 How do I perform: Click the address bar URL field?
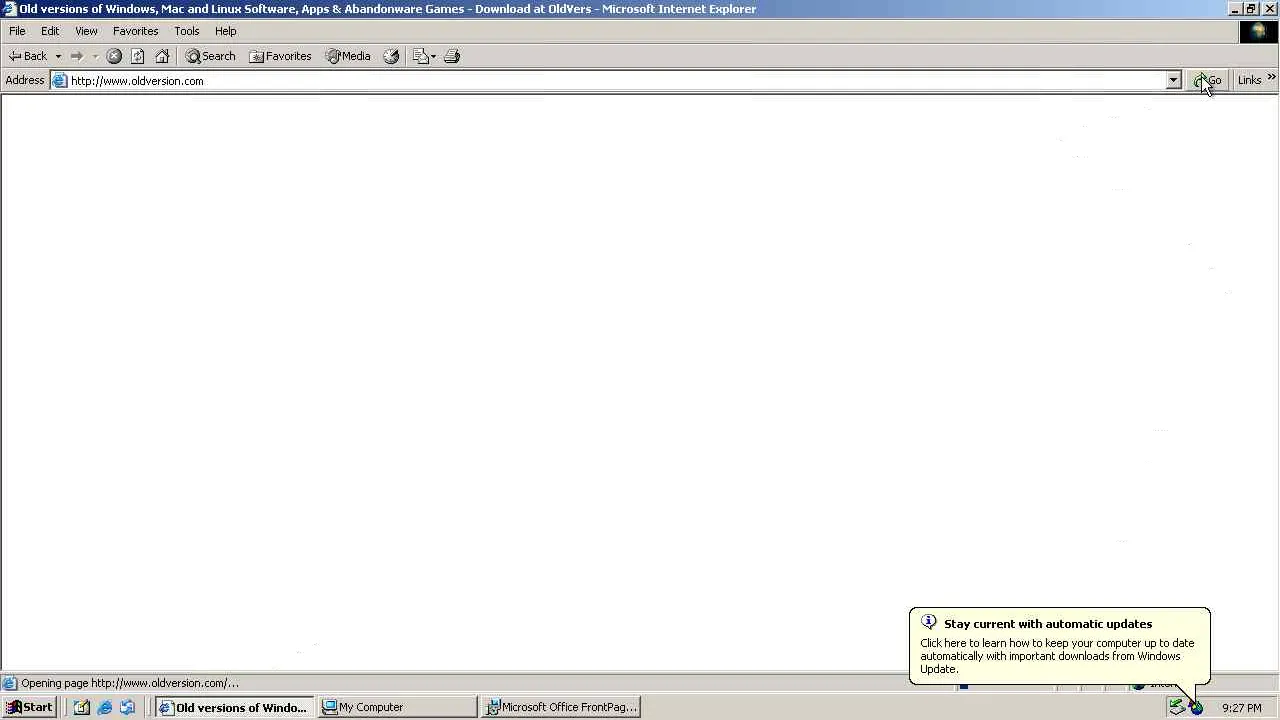click(616, 81)
